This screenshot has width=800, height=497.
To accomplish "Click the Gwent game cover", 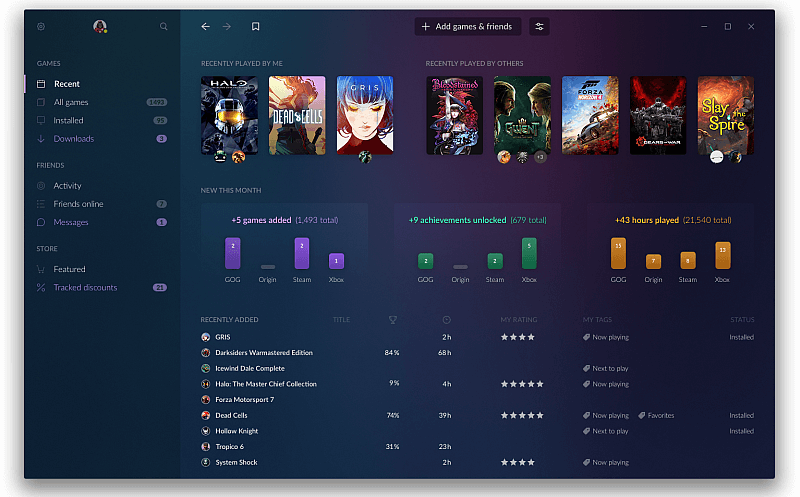I will (522, 115).
